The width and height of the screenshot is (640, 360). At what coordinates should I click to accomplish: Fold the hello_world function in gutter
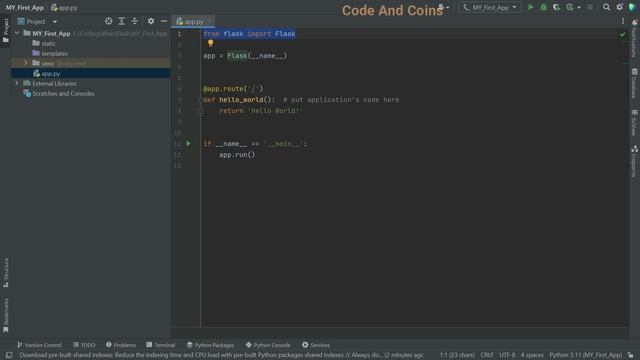200,100
